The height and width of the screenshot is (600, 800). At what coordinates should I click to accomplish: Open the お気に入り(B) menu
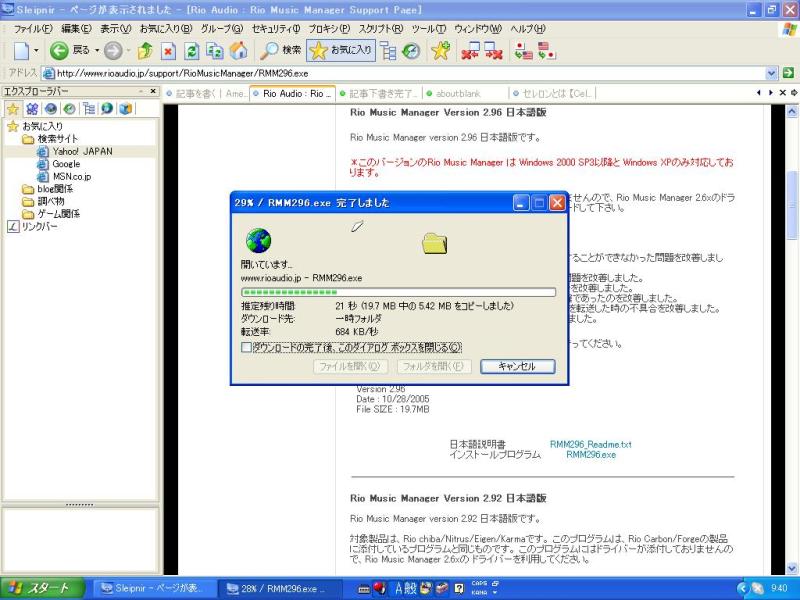tap(166, 29)
